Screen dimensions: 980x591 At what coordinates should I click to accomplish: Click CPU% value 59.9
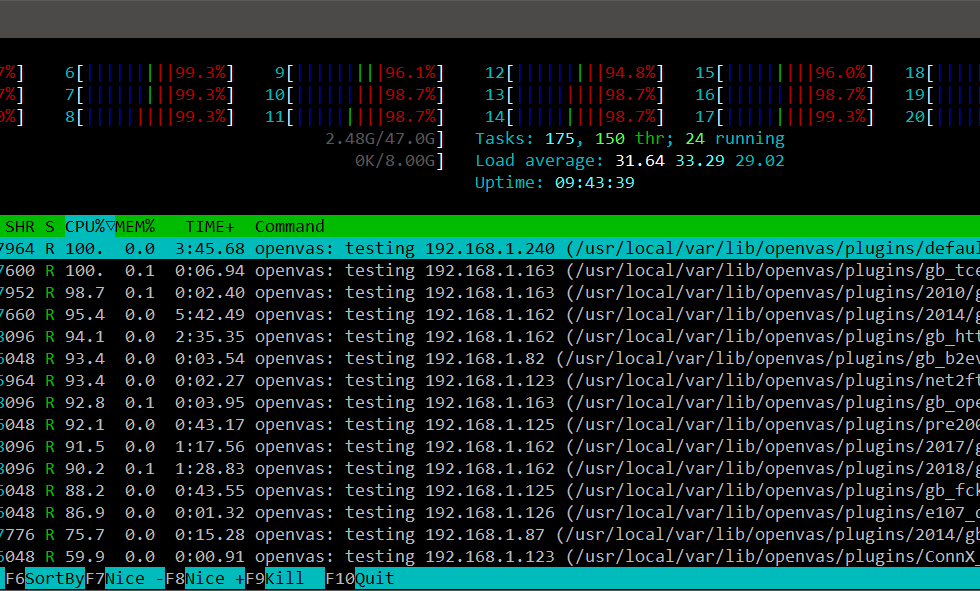point(85,557)
